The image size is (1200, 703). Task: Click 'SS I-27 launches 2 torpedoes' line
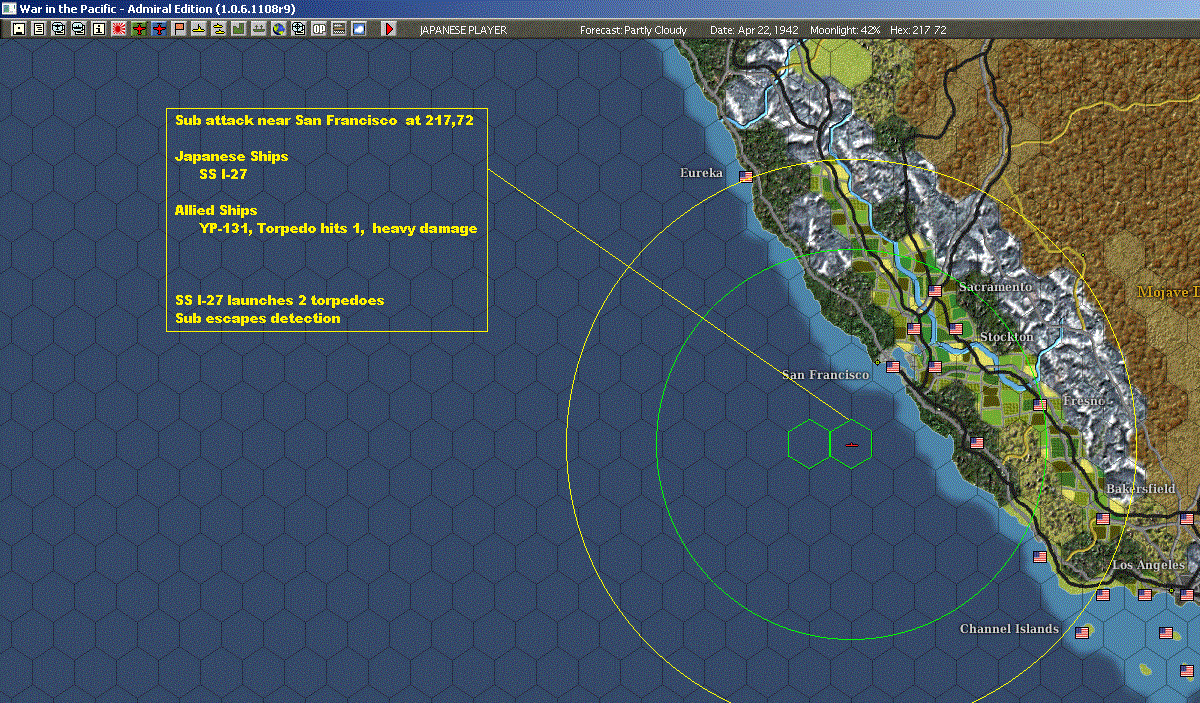point(279,300)
